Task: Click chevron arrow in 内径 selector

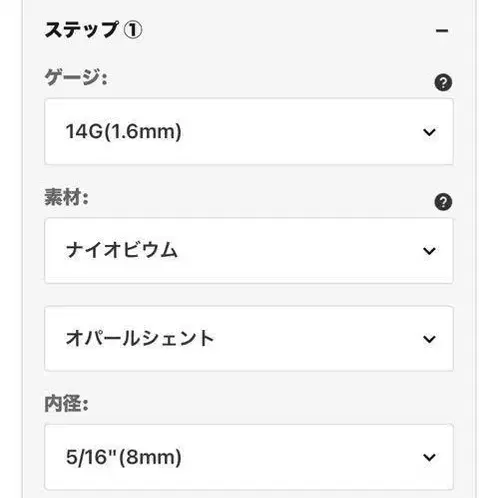Action: pos(429,457)
